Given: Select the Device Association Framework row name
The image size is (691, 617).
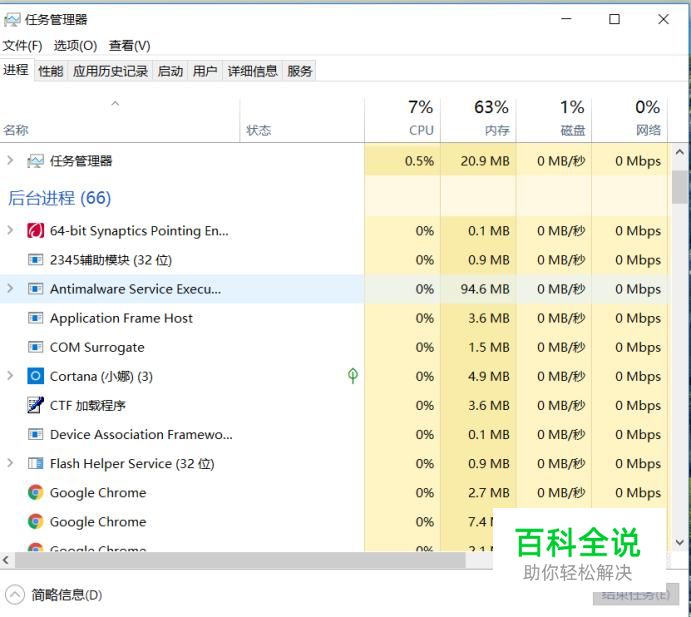Looking at the screenshot, I should pyautogui.click(x=141, y=435).
